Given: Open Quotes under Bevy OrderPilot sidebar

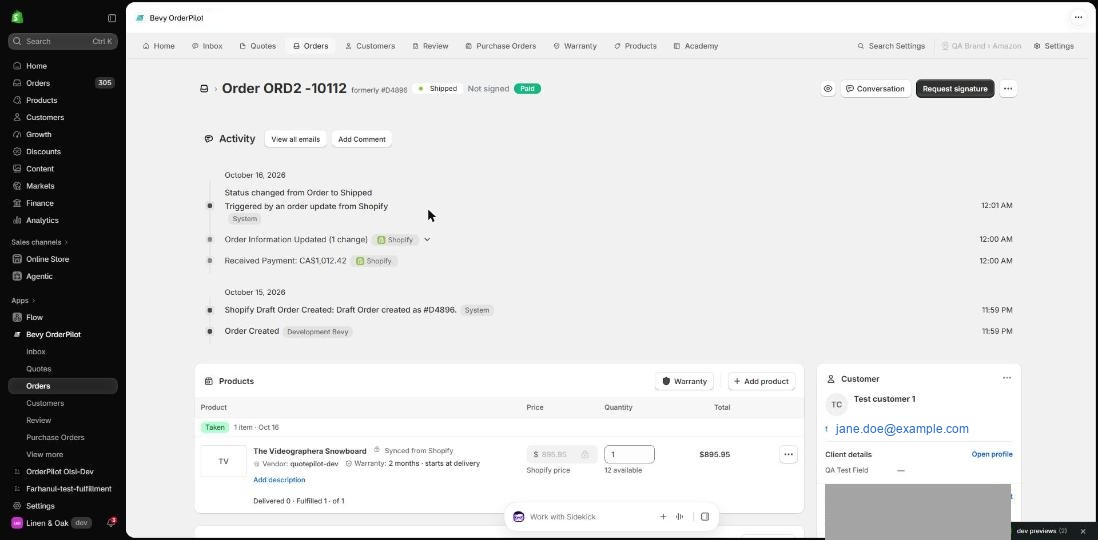Looking at the screenshot, I should click(x=39, y=368).
